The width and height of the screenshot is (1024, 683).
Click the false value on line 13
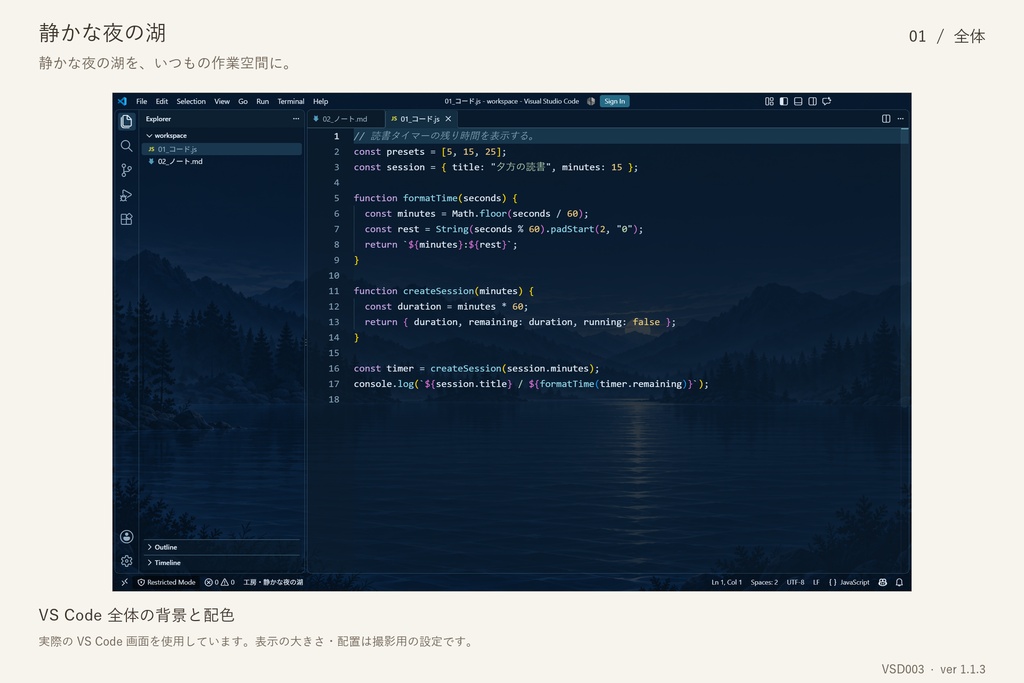coord(646,322)
